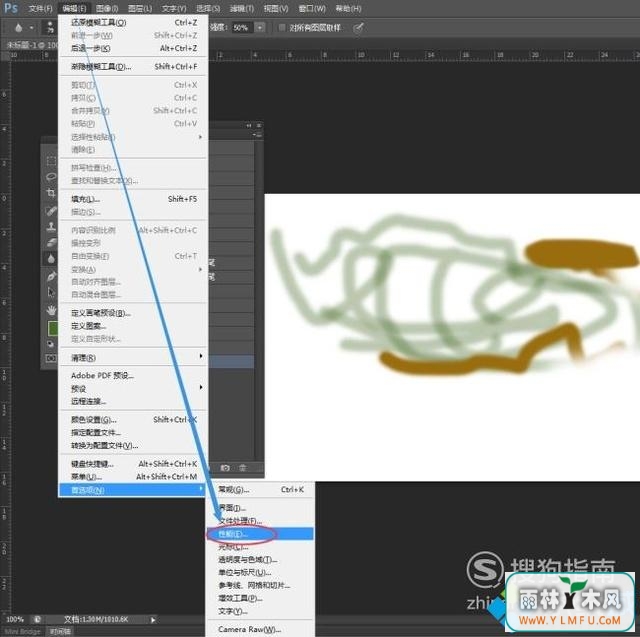Open 单位与标尺(U)... preferences

point(260,573)
